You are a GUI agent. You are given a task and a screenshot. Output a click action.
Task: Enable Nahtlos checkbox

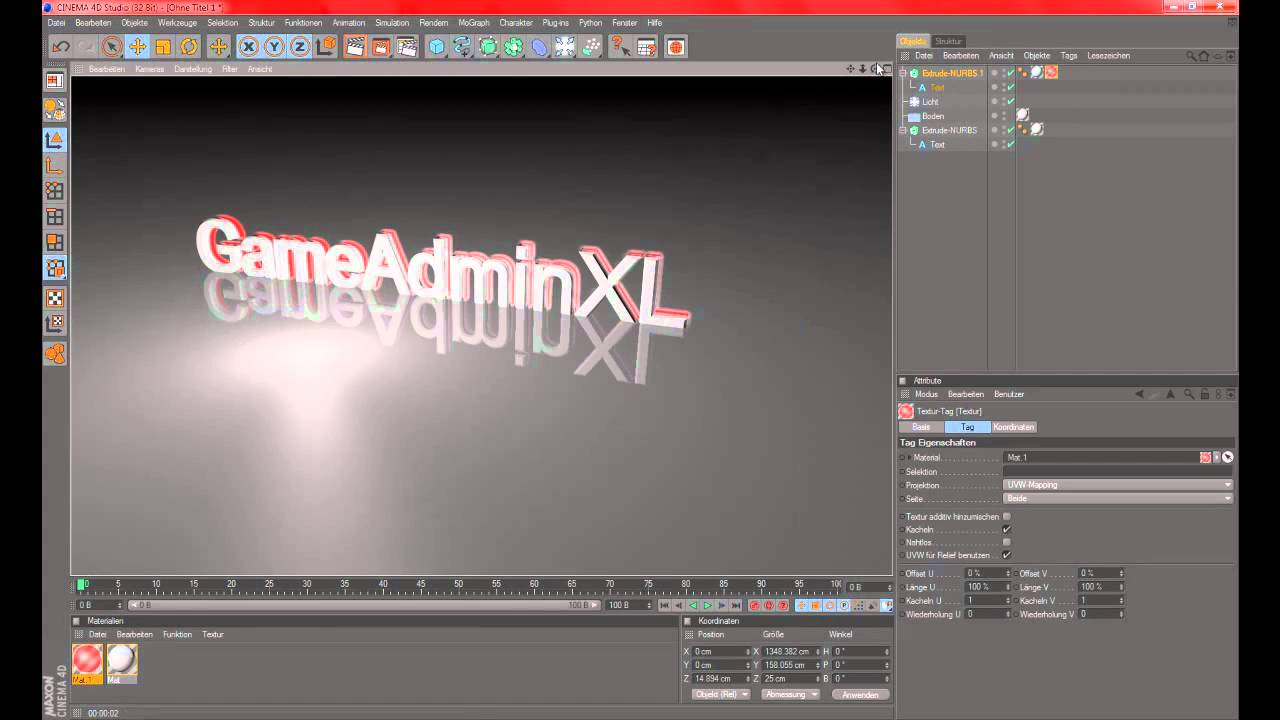point(1006,542)
